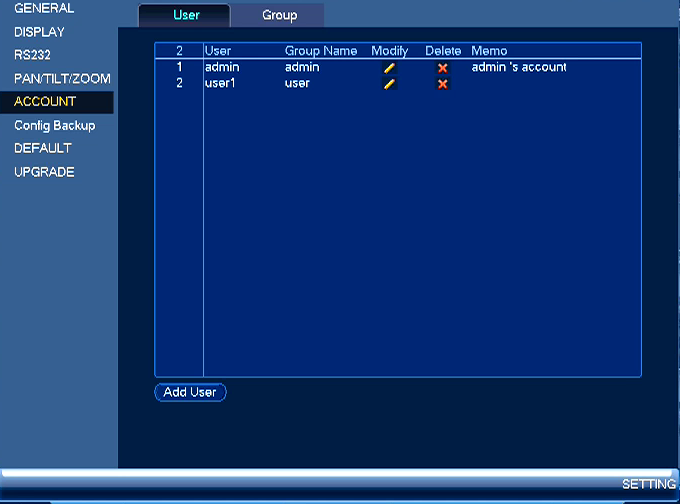The image size is (680, 504).
Task: Click the Delete column header
Action: pyautogui.click(x=443, y=51)
